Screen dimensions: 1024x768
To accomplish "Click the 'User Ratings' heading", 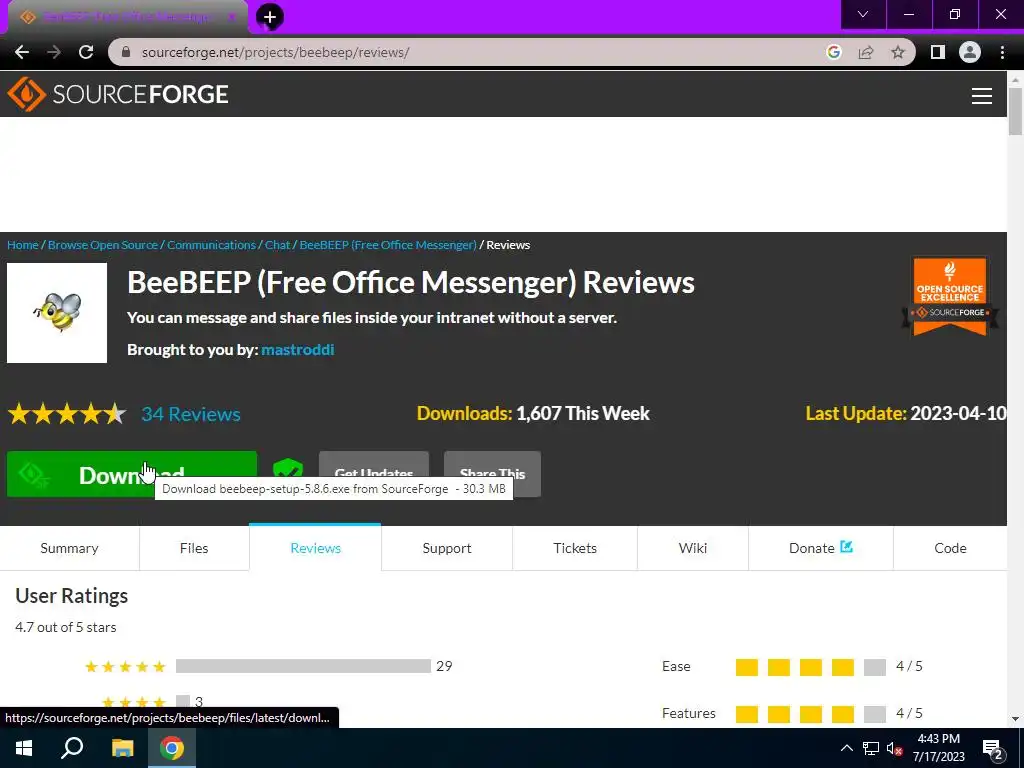I will pos(72,596).
